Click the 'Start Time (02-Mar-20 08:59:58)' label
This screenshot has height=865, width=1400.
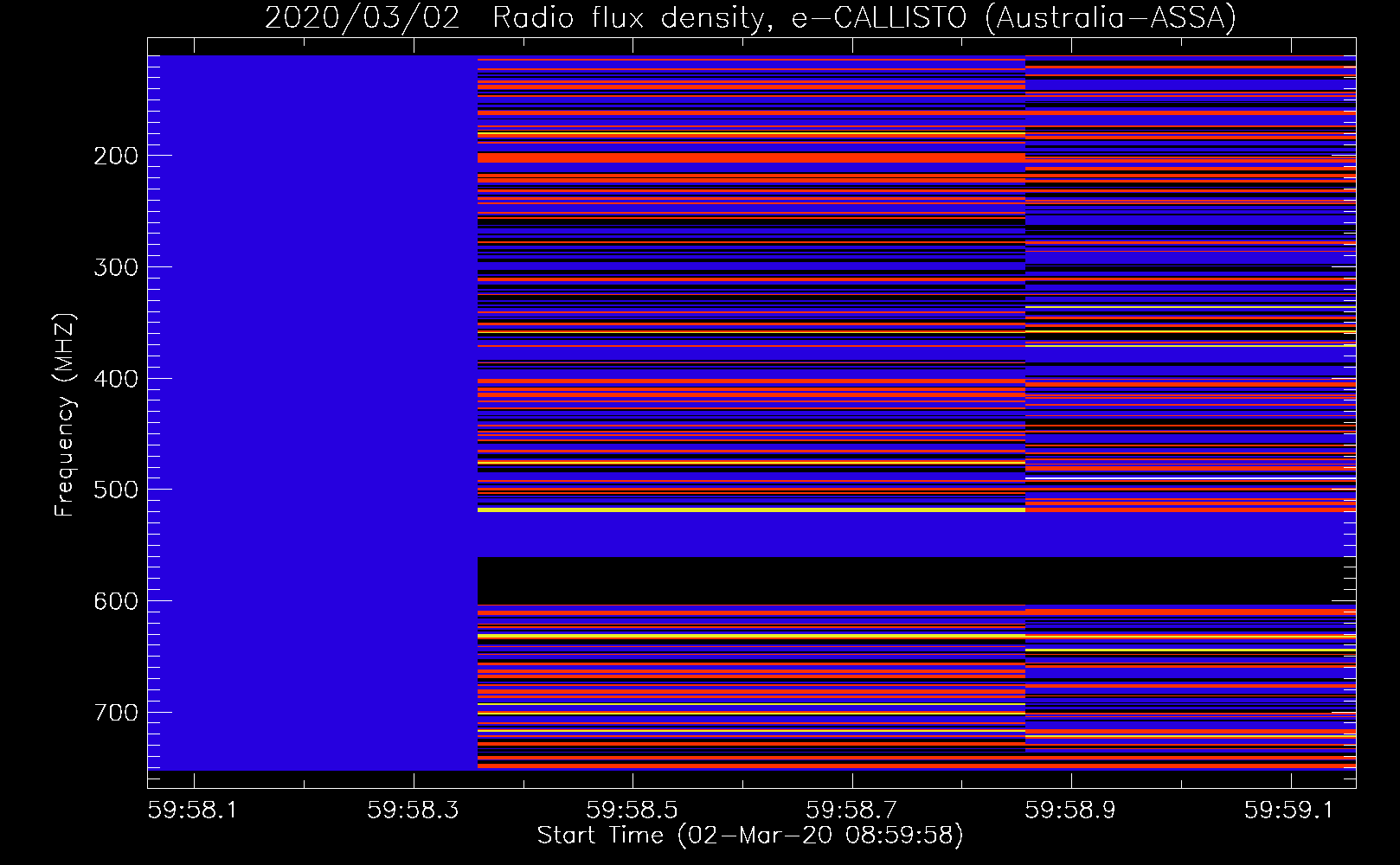pos(750,836)
